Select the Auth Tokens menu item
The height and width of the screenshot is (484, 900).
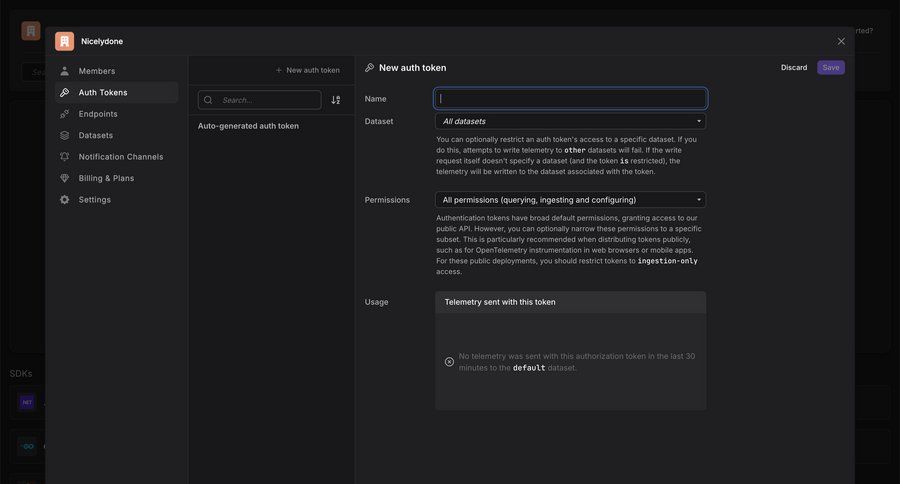[117, 92]
